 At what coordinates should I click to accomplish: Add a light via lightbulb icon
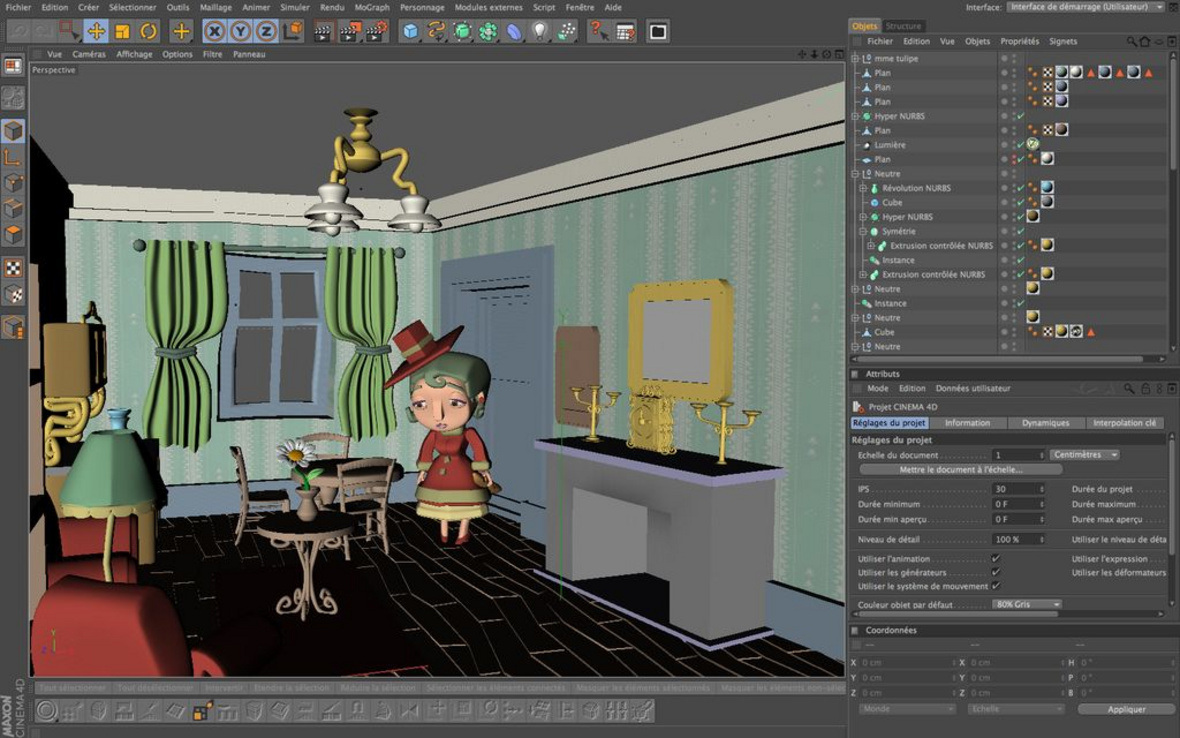click(x=540, y=31)
